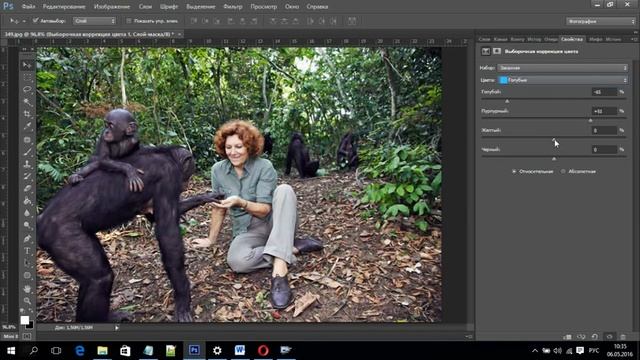Switch to the Слои panel tab

point(484,39)
